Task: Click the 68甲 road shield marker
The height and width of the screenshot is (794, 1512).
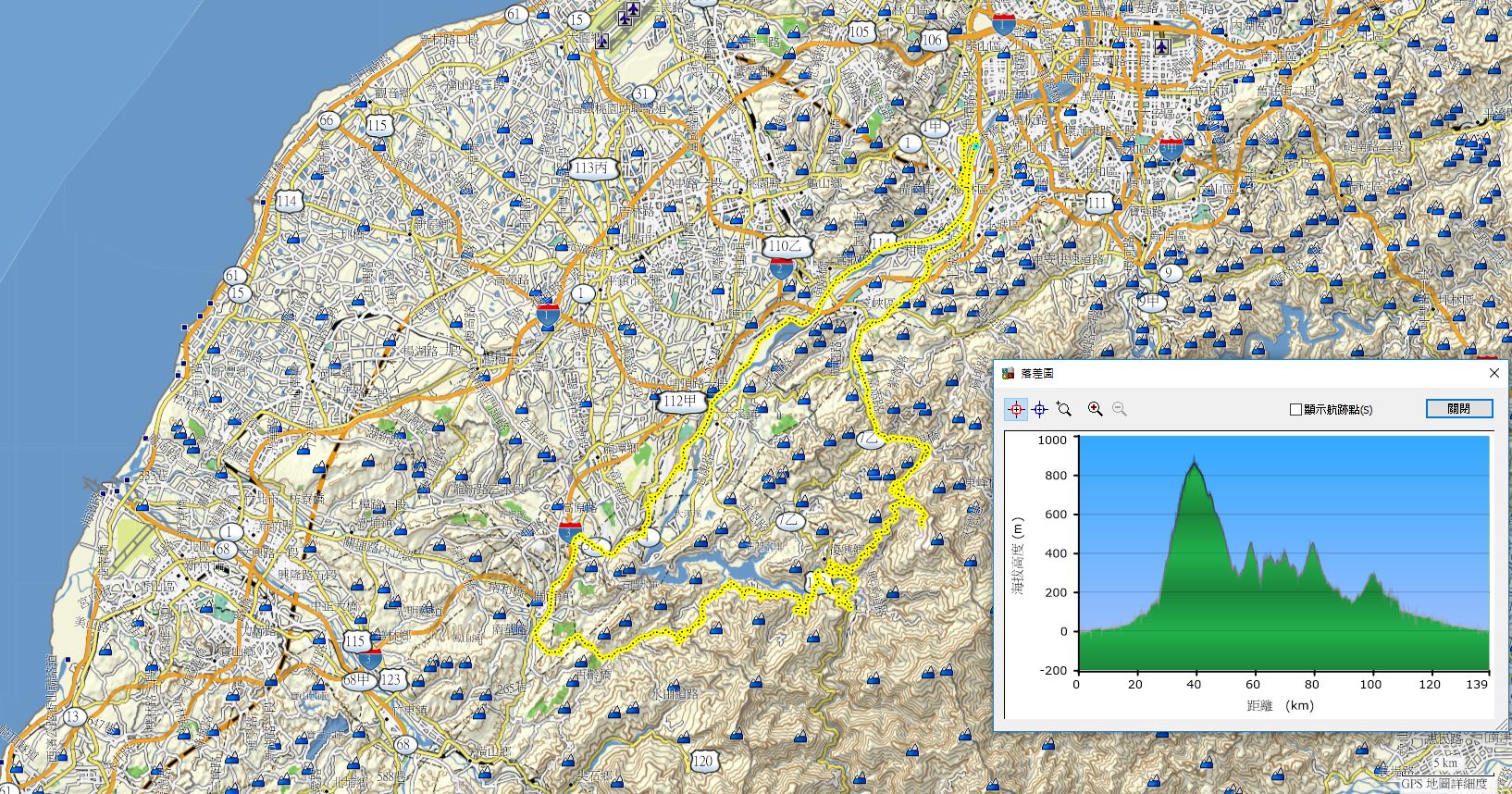Action: coord(358,679)
